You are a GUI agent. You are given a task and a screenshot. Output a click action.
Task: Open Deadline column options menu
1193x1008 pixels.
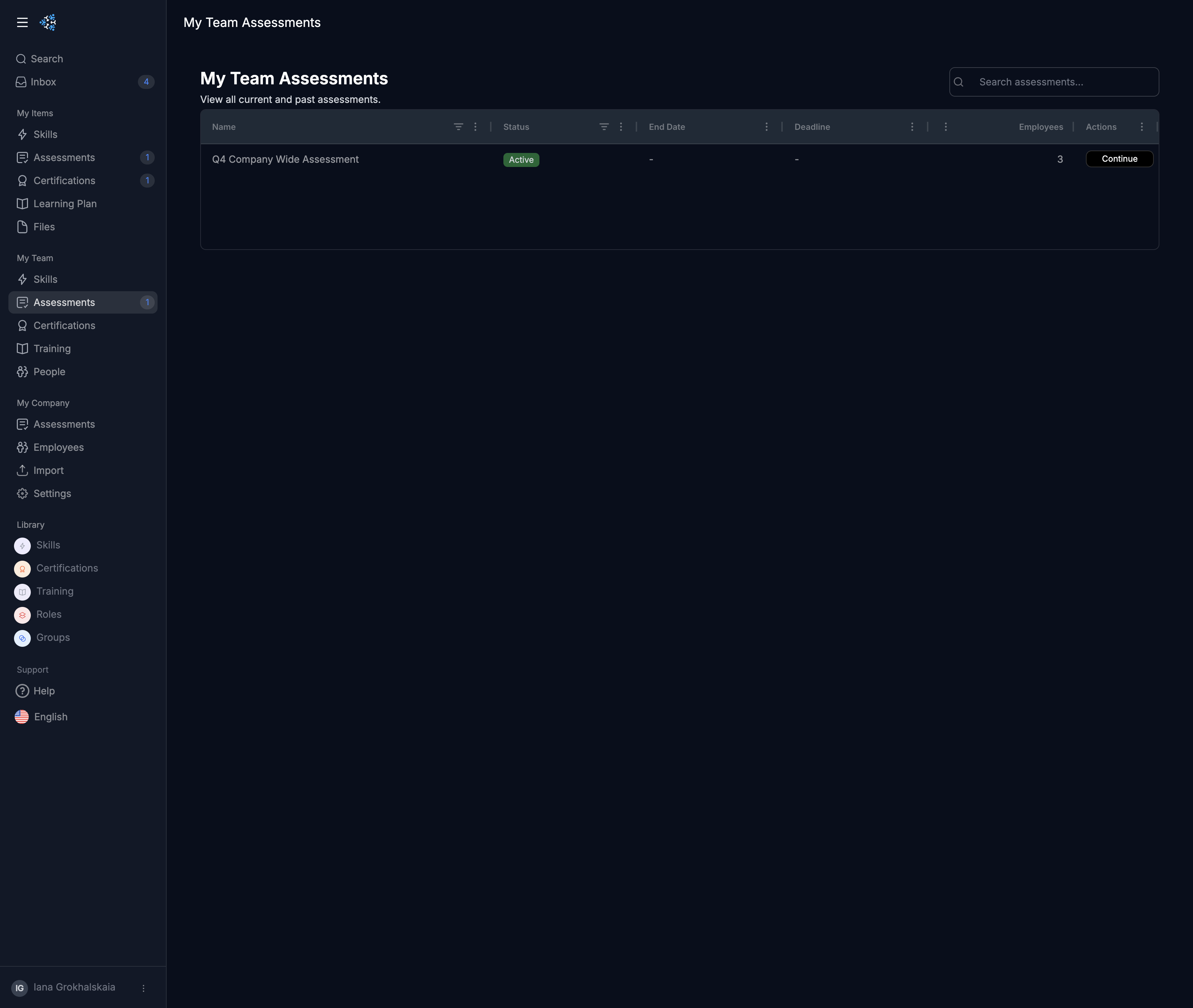(912, 127)
